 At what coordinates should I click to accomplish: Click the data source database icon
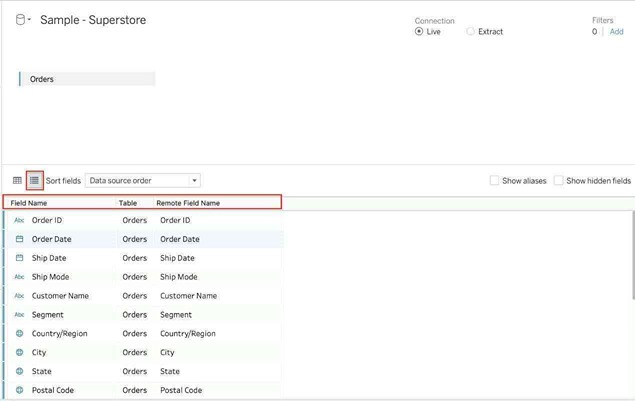coord(20,20)
